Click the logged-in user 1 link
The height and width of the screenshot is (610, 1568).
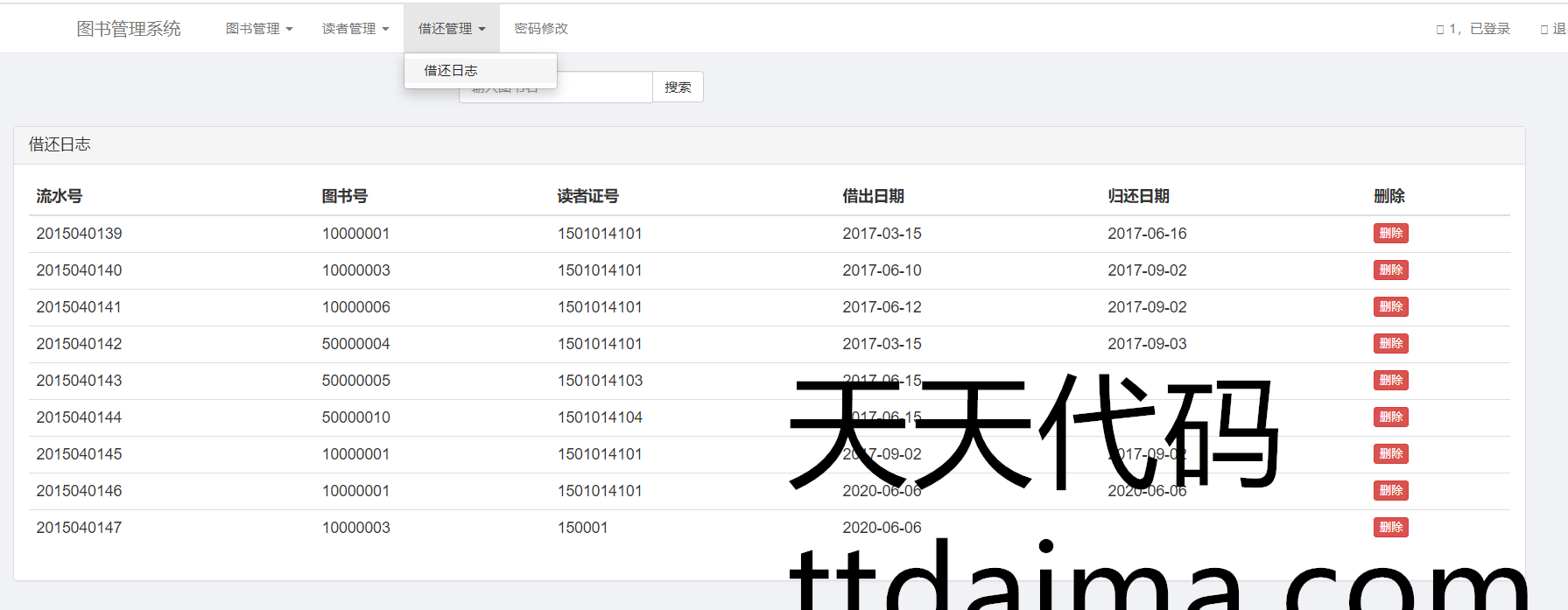pyautogui.click(x=1474, y=29)
